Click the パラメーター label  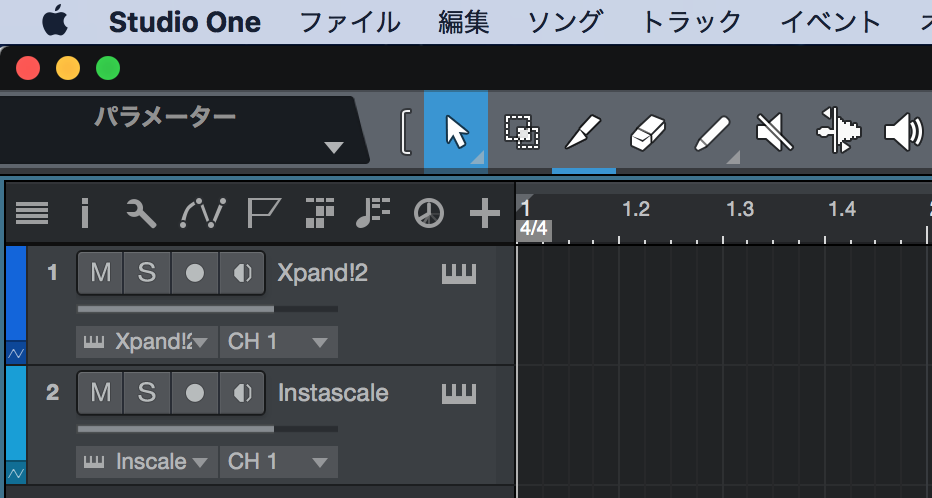(165, 116)
